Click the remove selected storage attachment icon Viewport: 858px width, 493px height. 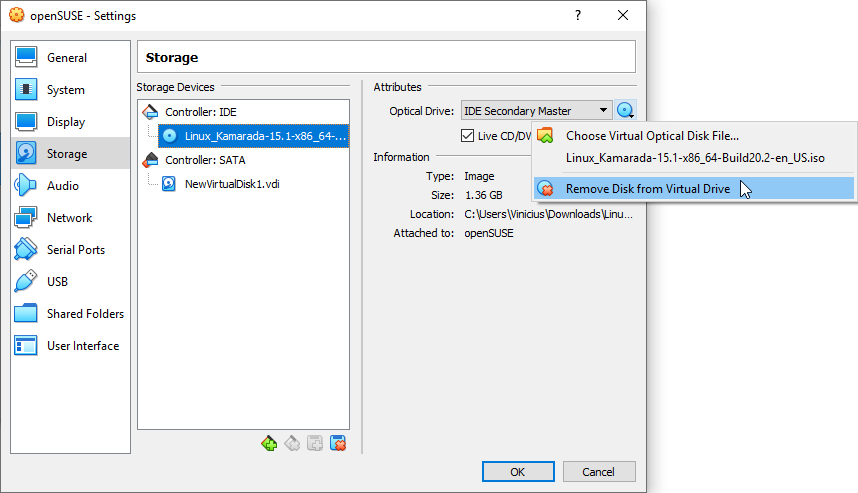(x=338, y=443)
